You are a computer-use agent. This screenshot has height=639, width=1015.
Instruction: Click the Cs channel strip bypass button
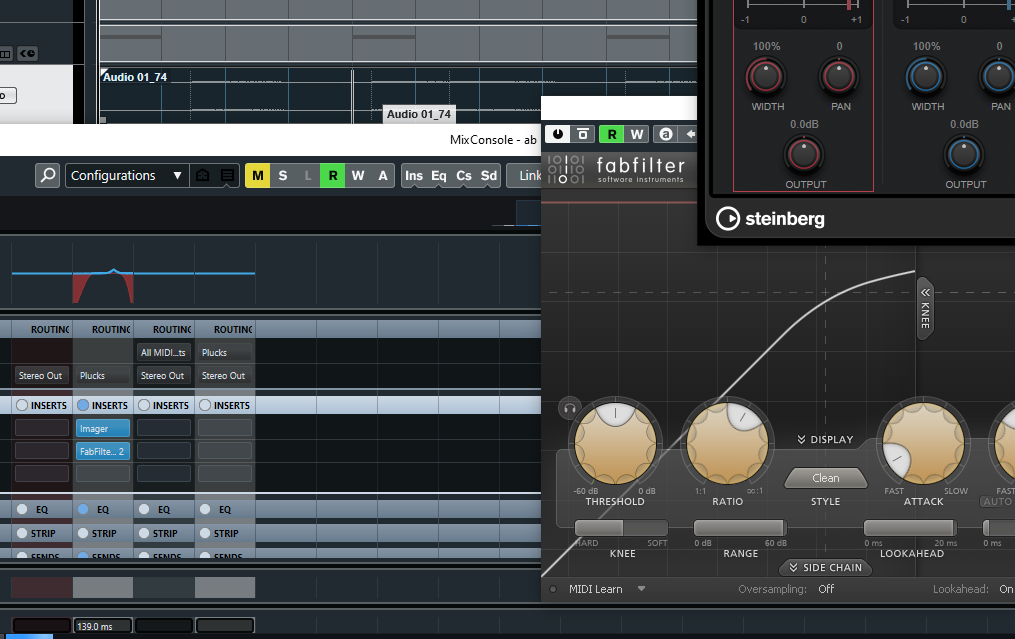click(x=464, y=175)
